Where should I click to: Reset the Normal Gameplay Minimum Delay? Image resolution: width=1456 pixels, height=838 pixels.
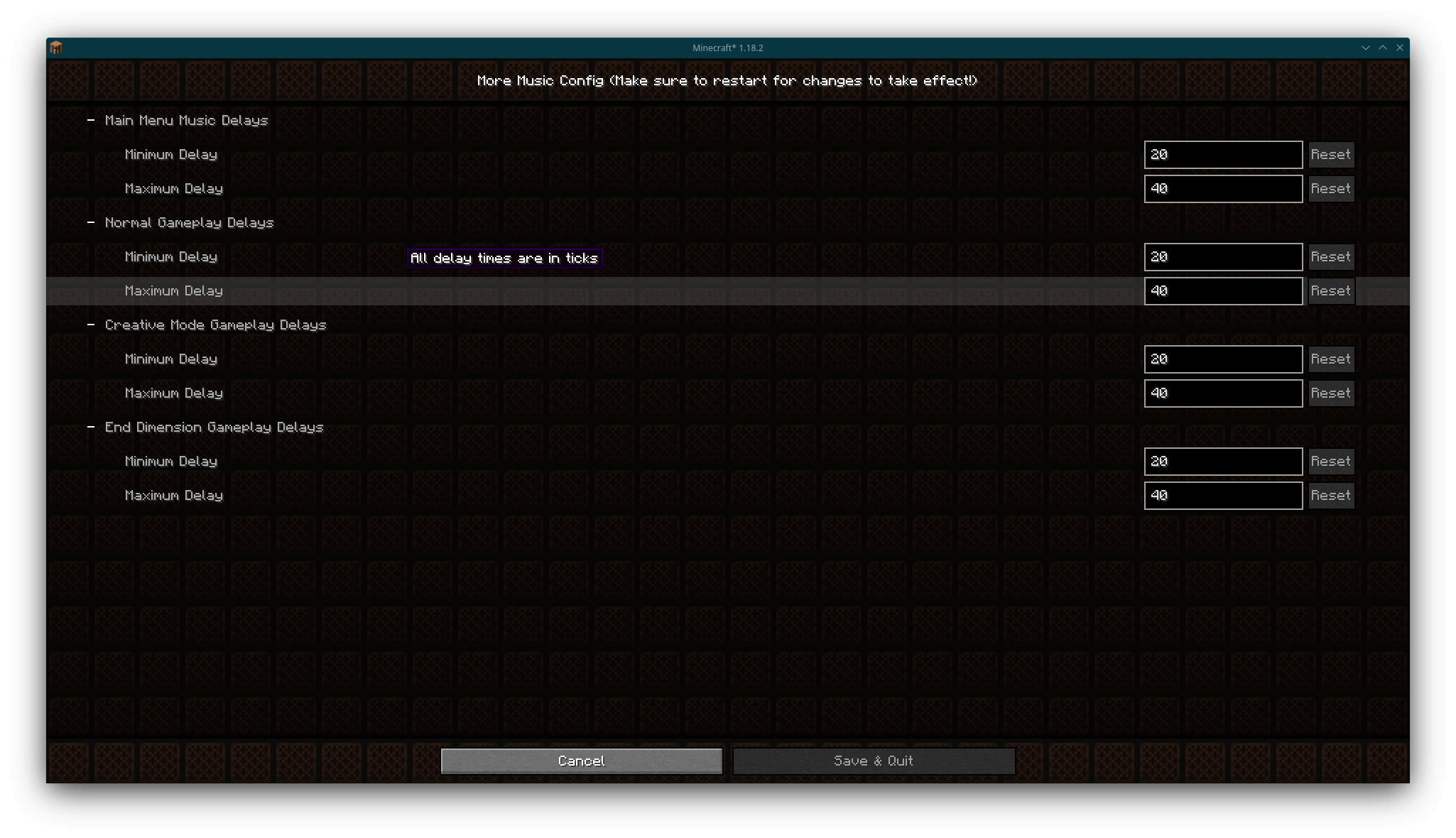1331,257
